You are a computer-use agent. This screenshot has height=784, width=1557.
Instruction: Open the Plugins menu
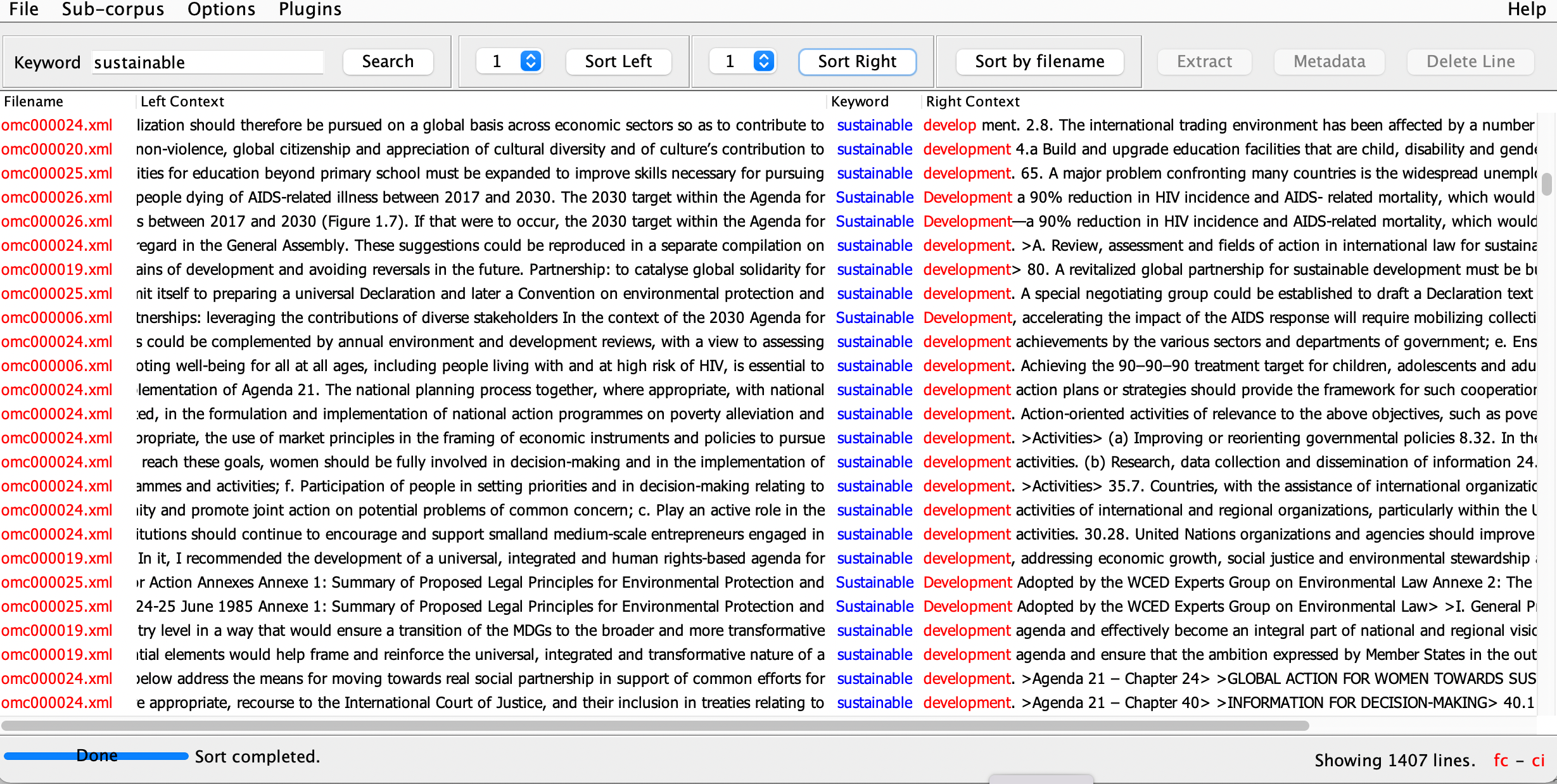pyautogui.click(x=310, y=9)
